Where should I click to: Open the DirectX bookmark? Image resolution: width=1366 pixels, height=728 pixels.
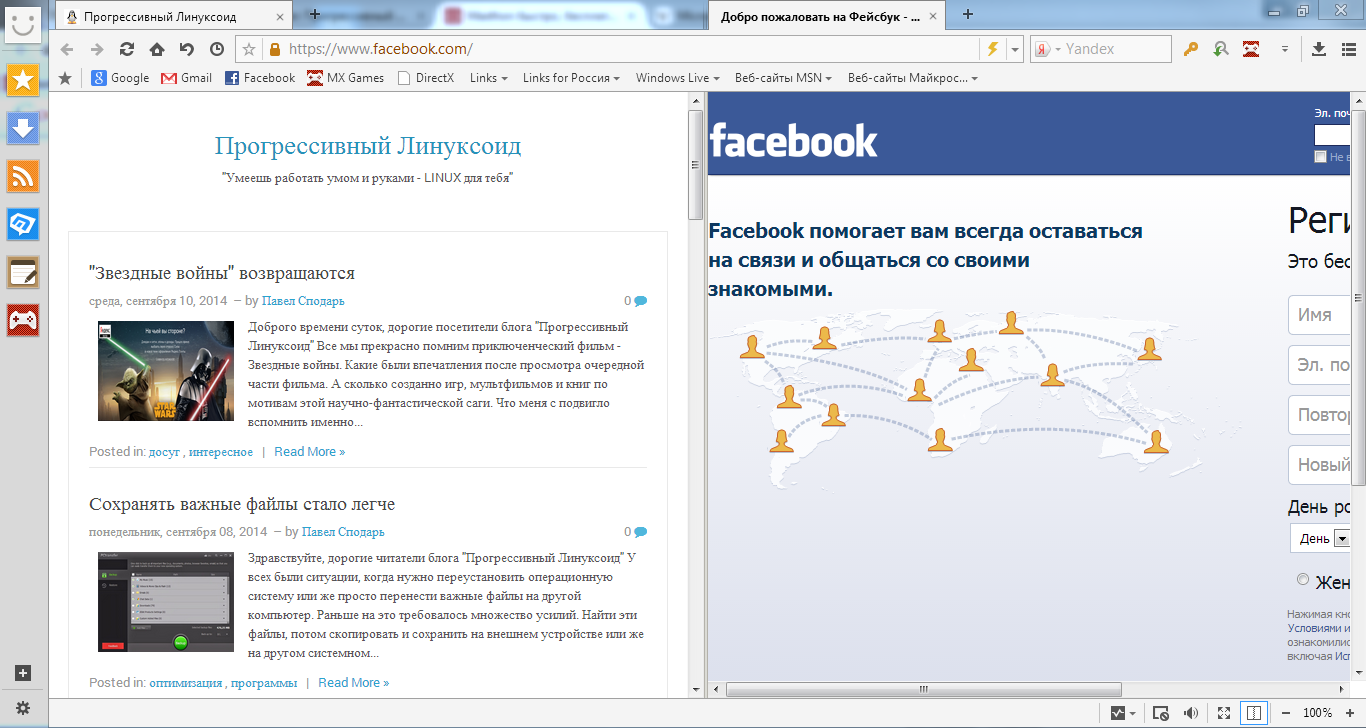[425, 78]
